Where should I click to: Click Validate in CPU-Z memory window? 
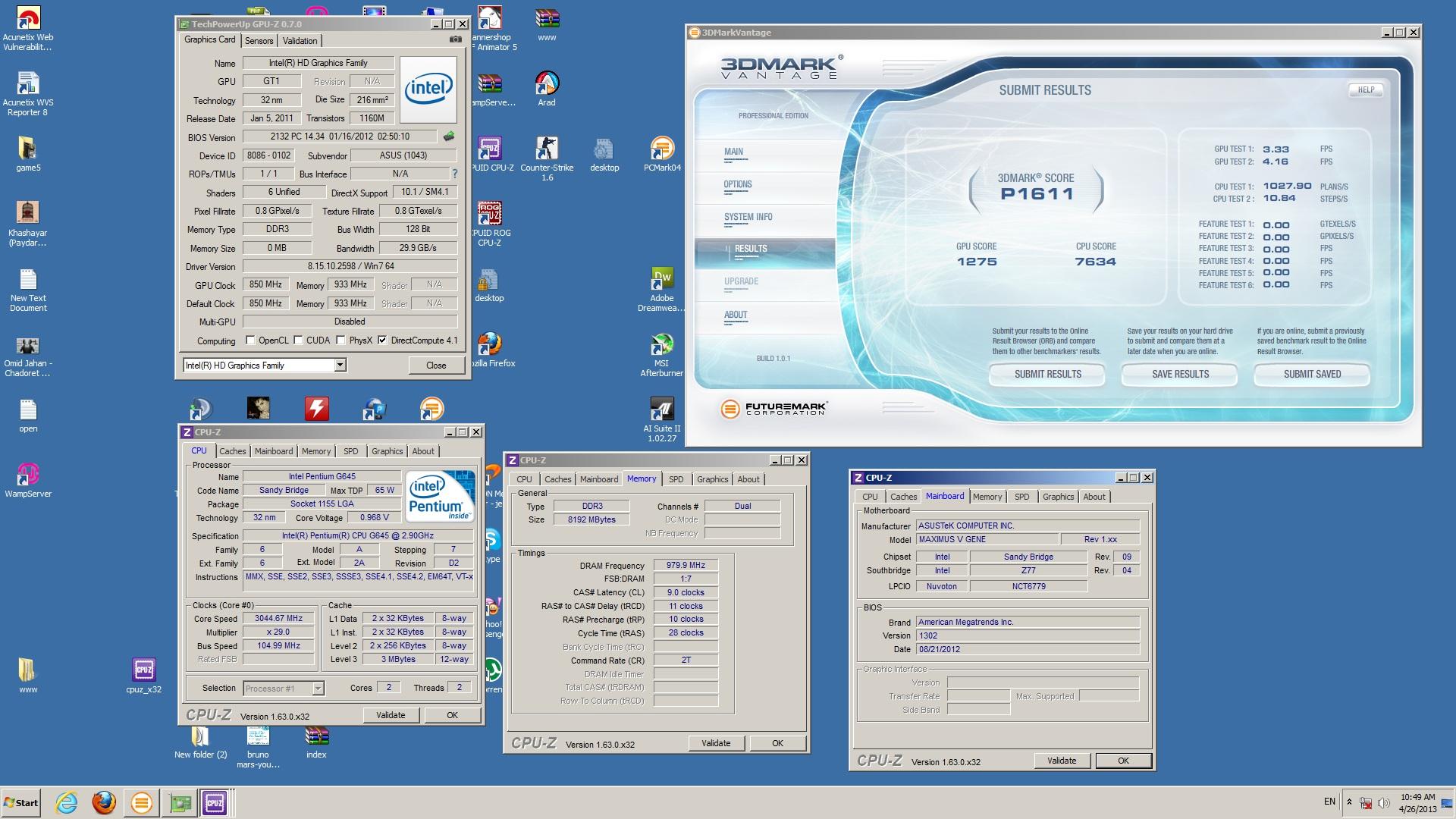(x=716, y=743)
